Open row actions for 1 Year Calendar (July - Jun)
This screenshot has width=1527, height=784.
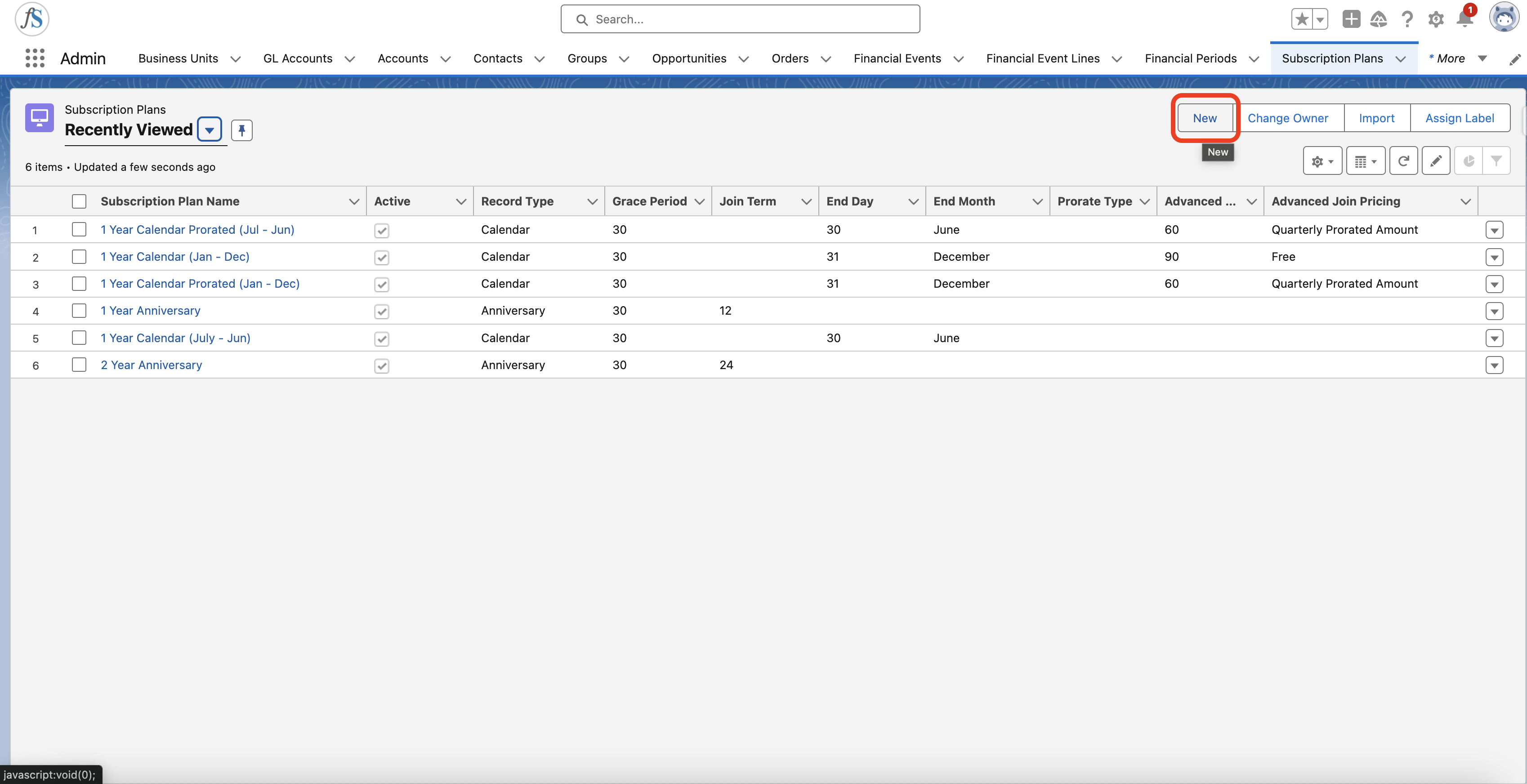[1494, 339]
